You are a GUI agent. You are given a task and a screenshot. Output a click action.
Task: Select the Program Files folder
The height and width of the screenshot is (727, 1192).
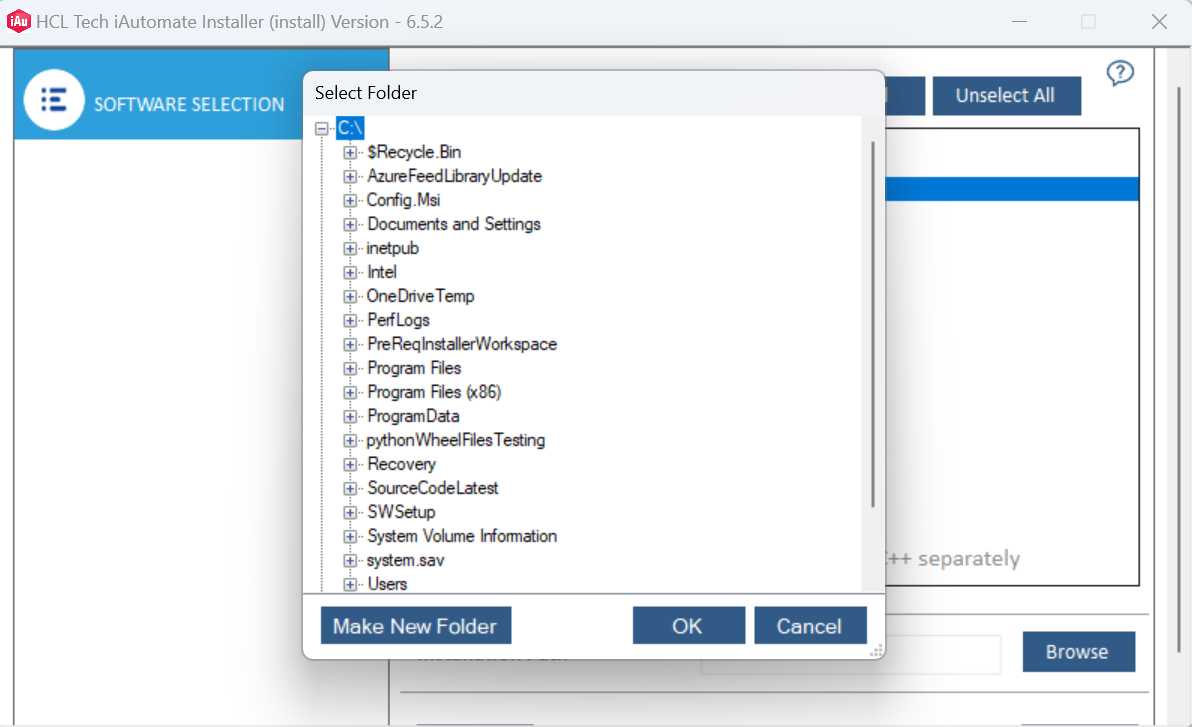point(414,368)
